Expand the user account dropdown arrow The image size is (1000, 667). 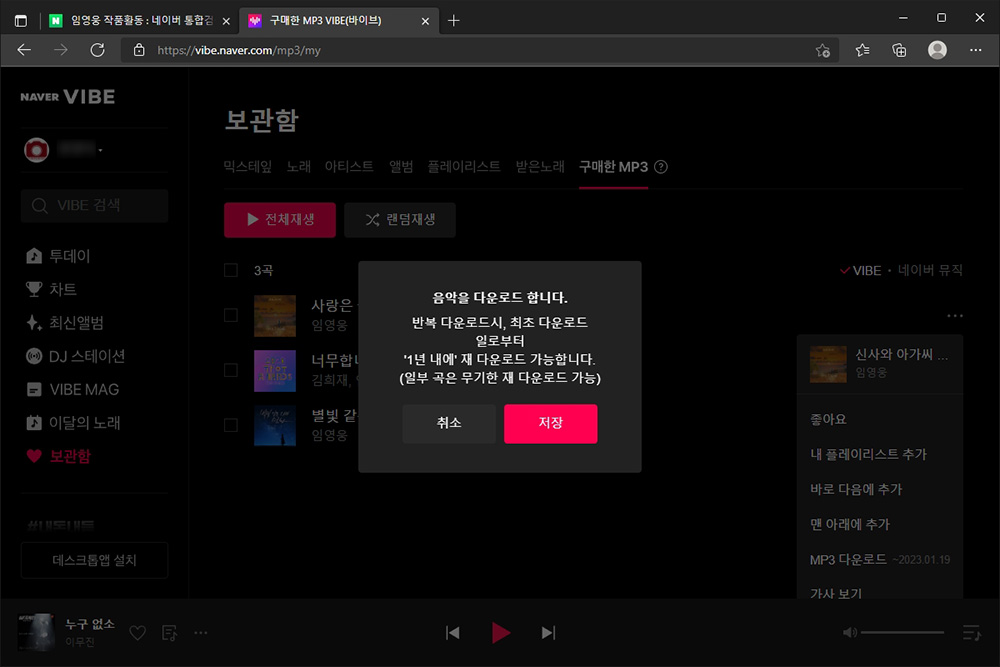tap(100, 150)
